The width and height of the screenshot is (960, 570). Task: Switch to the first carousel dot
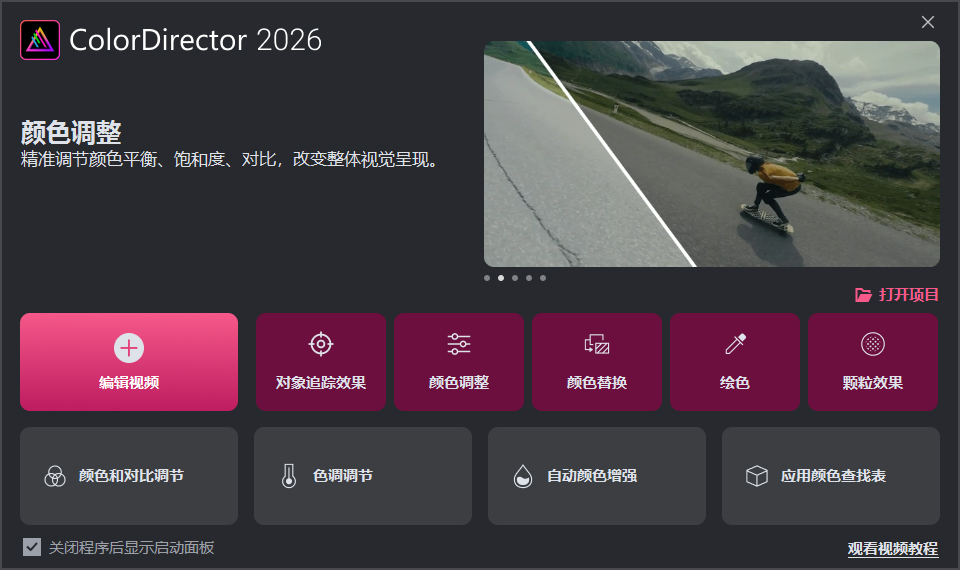487,278
